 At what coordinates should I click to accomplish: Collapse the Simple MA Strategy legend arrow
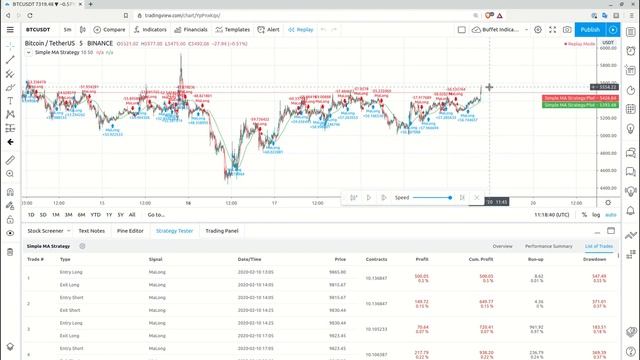29,53
